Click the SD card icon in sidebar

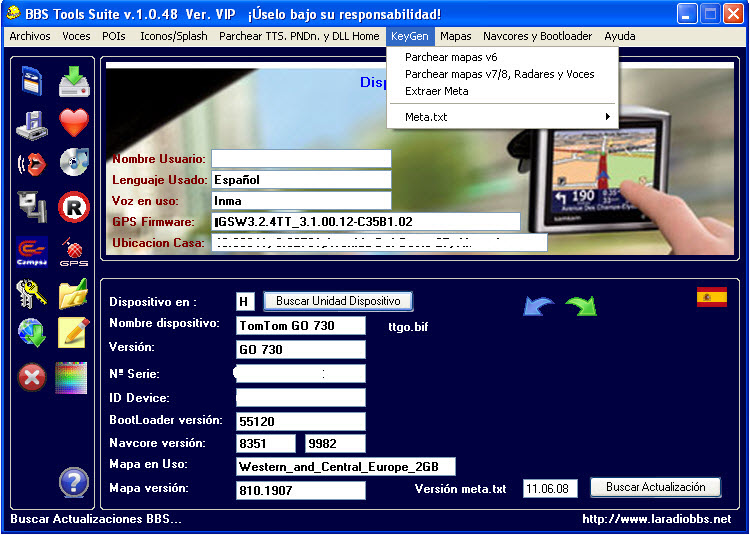point(32,81)
